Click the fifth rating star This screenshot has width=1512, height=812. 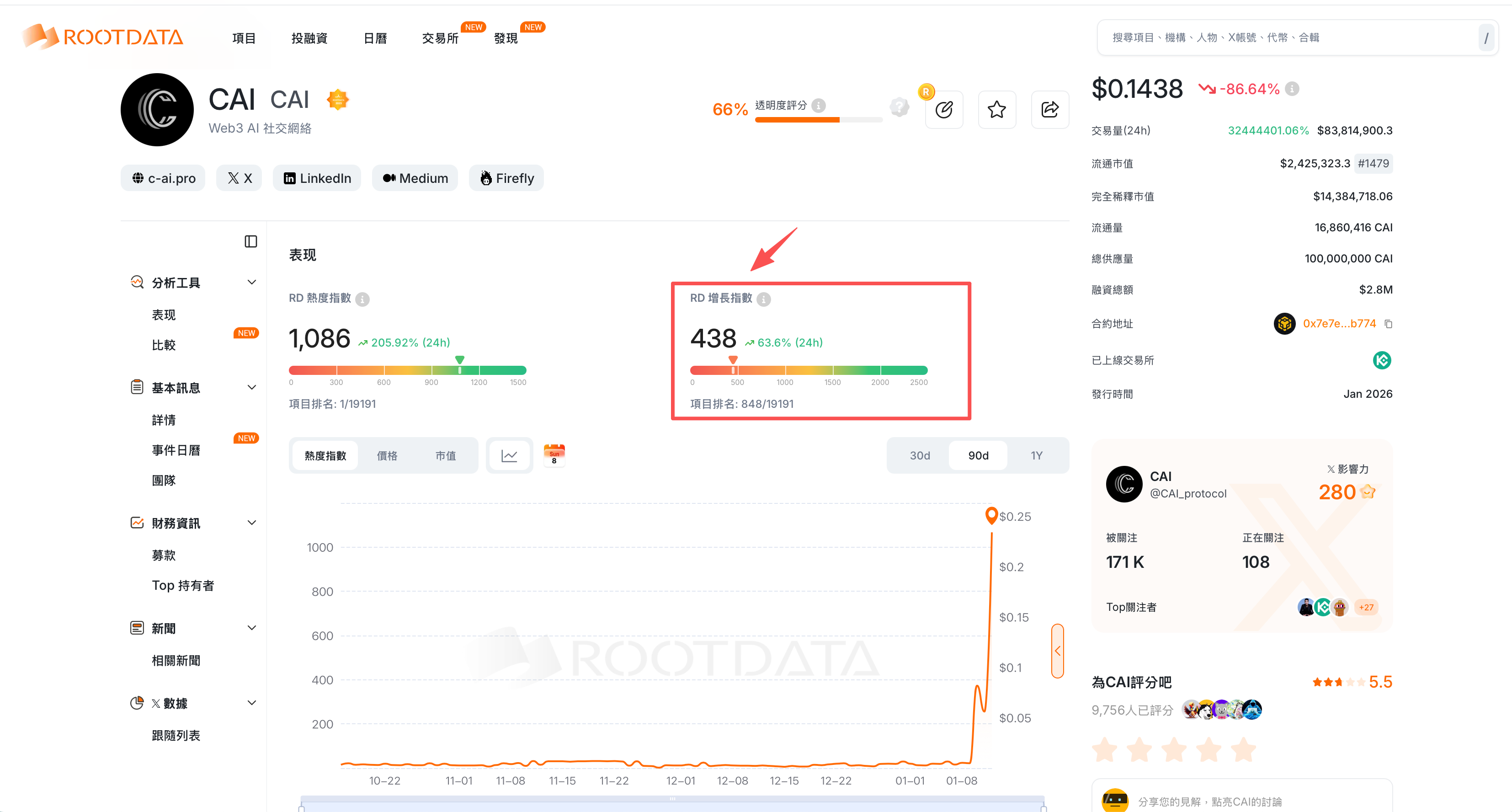[1243, 750]
